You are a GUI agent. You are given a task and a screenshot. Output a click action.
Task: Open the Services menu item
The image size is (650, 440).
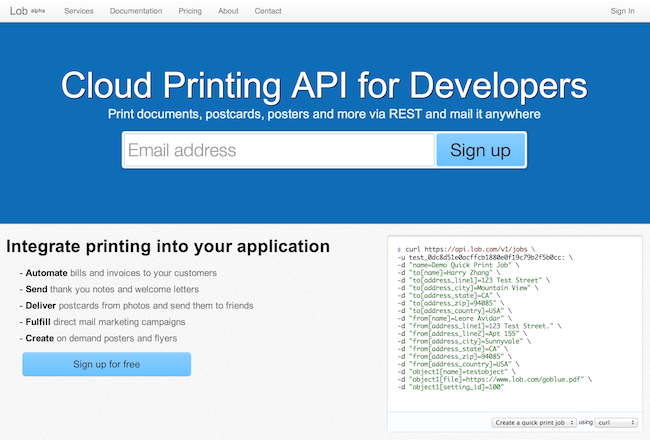(79, 11)
